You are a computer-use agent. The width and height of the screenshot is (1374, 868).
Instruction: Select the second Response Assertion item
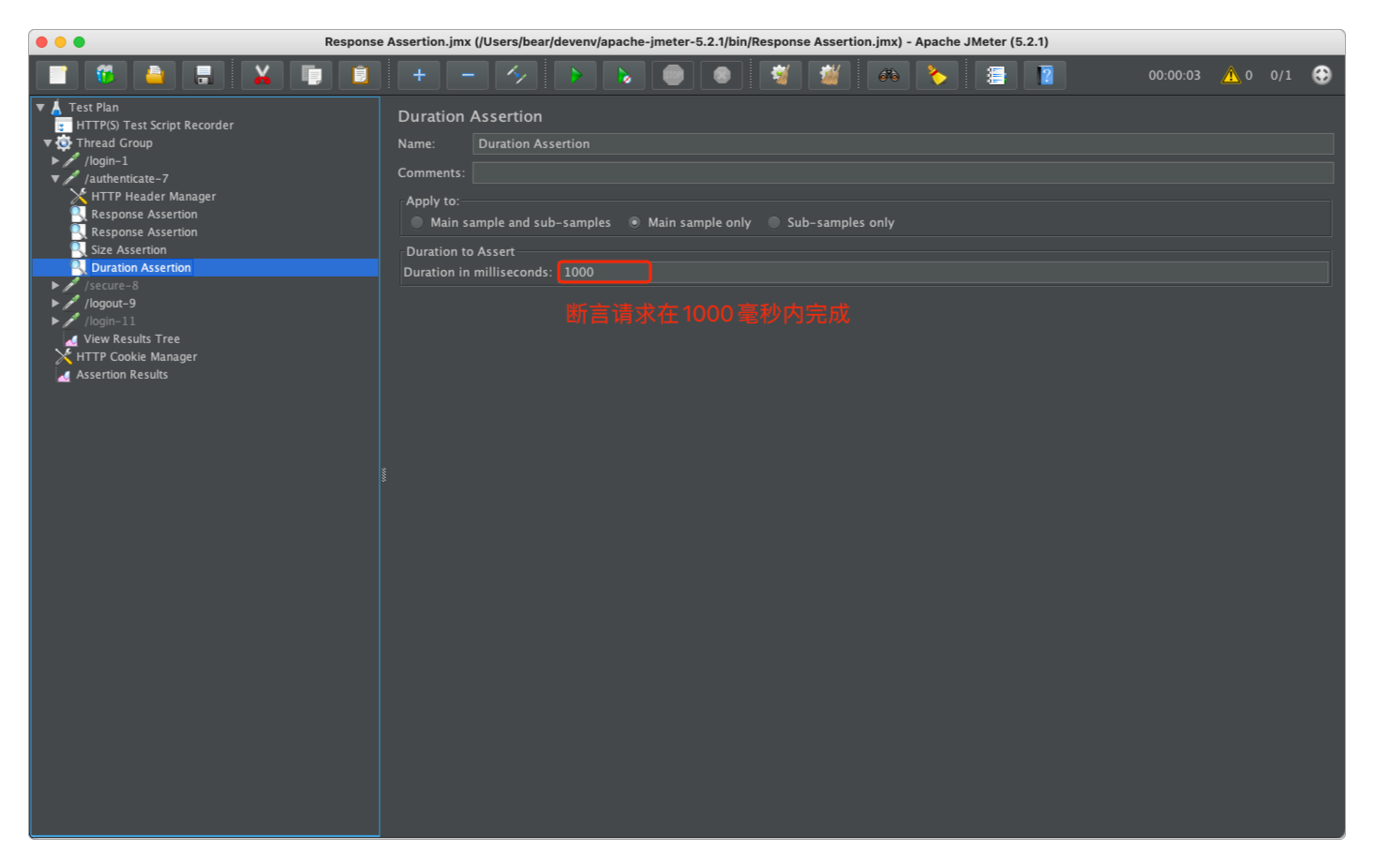[144, 232]
